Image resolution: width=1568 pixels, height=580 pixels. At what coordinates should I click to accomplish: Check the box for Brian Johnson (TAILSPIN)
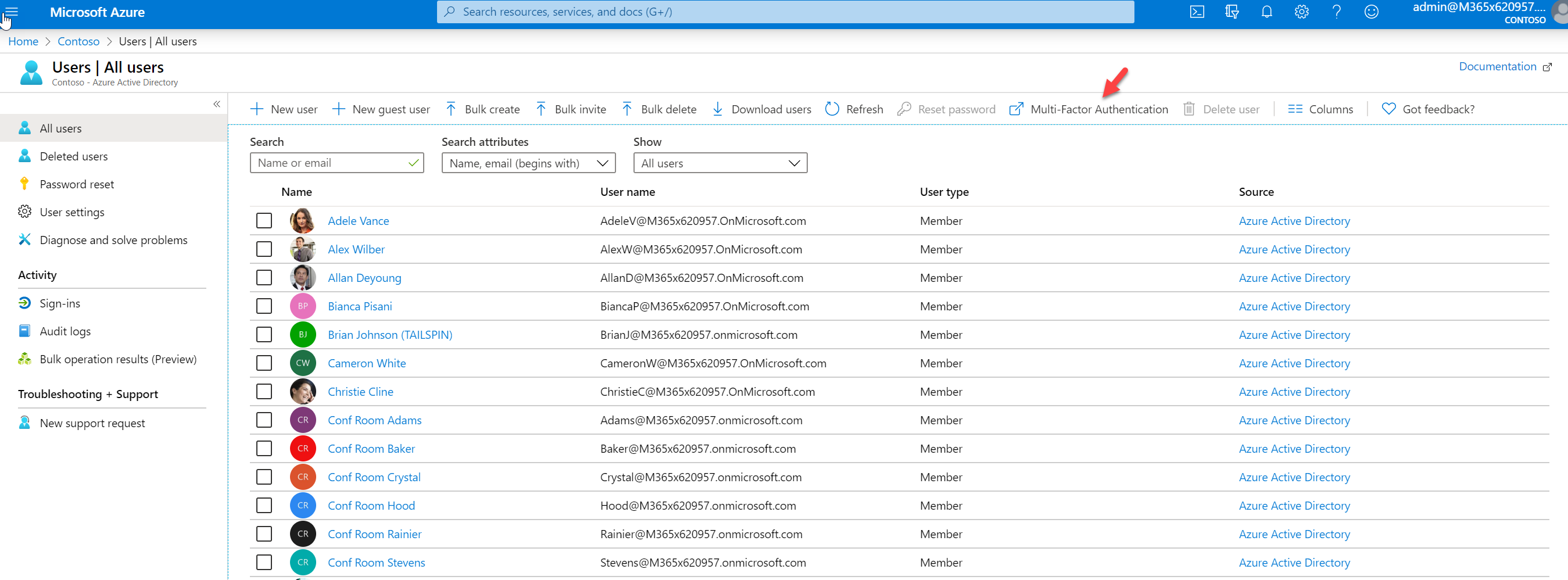[x=264, y=334]
